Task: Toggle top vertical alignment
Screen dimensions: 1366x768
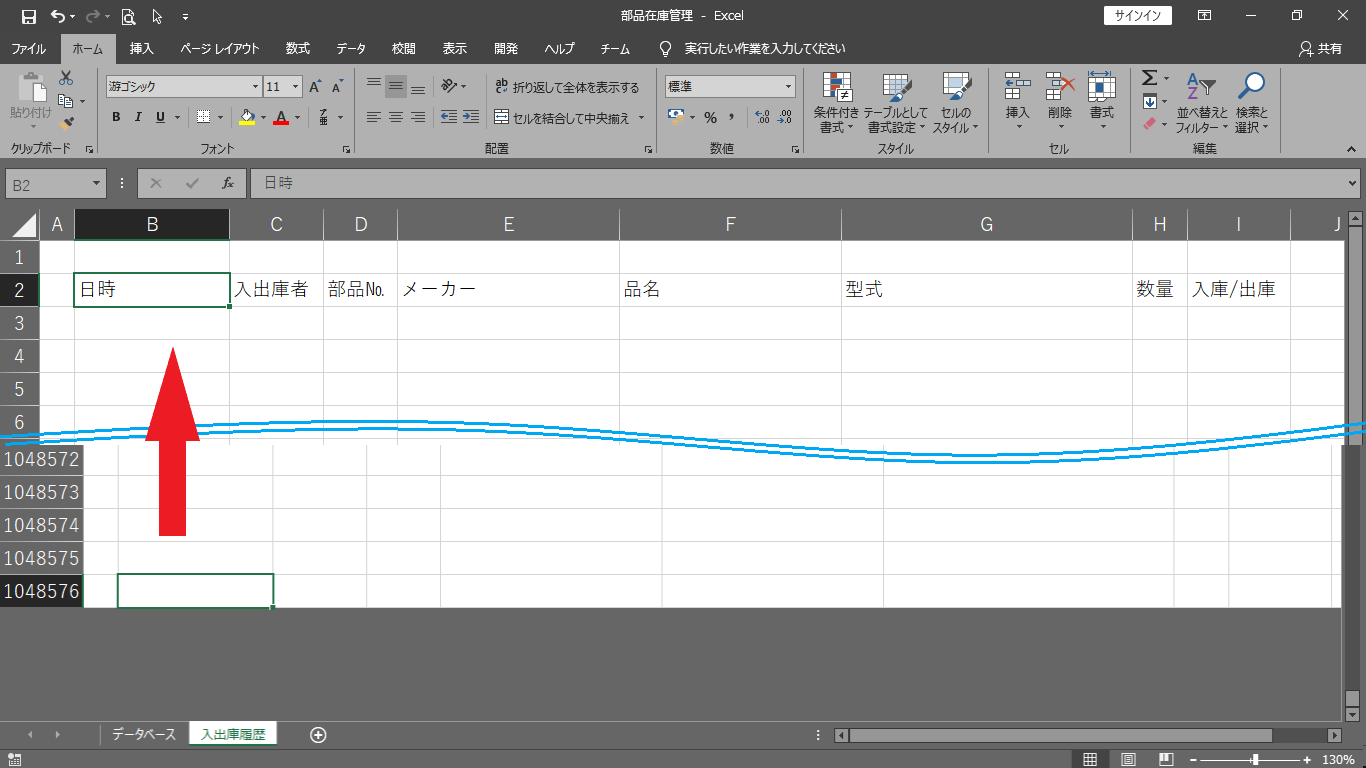Action: (374, 86)
